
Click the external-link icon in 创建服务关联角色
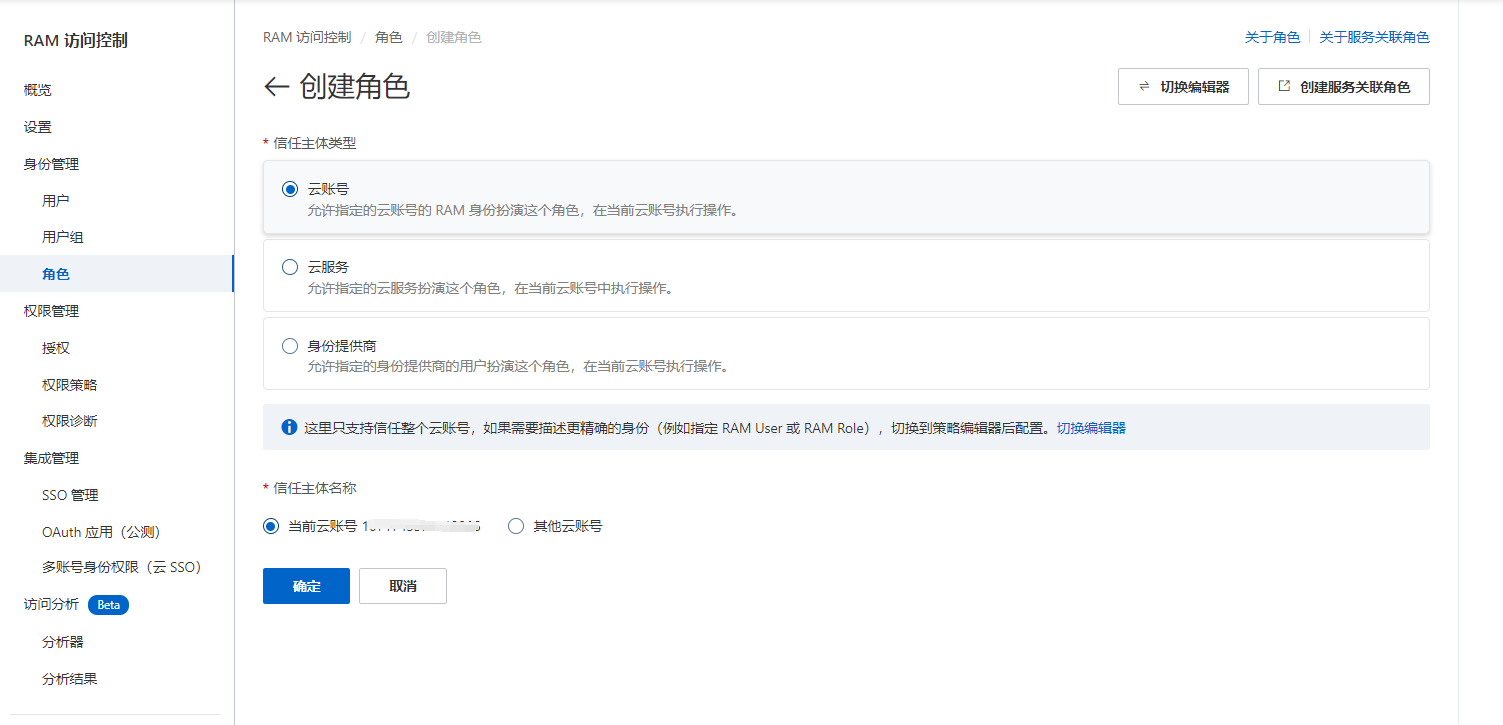click(1285, 87)
